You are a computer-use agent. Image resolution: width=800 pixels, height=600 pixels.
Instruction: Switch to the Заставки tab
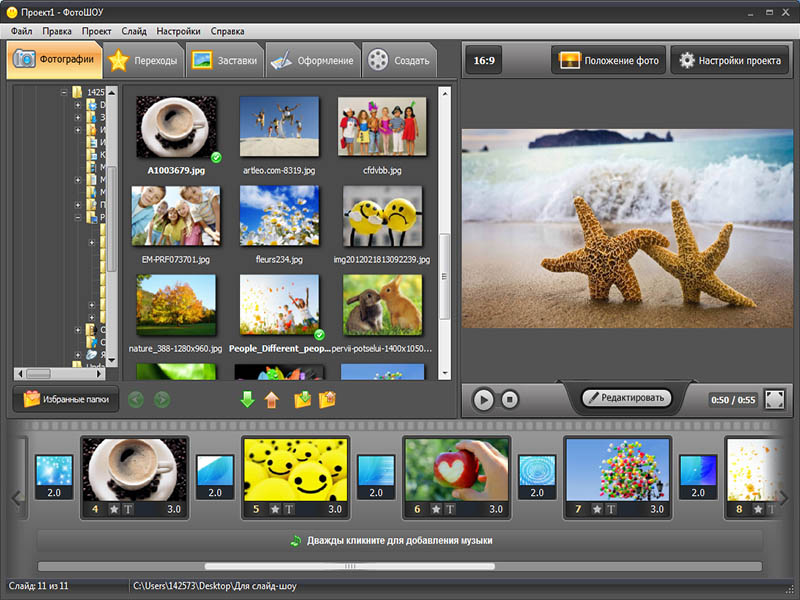(x=225, y=61)
